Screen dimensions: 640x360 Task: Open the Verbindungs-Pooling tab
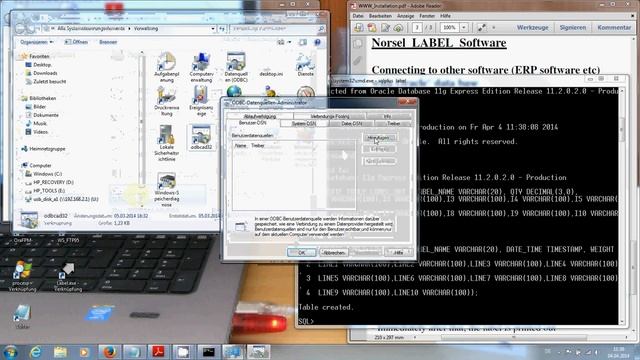pyautogui.click(x=330, y=116)
